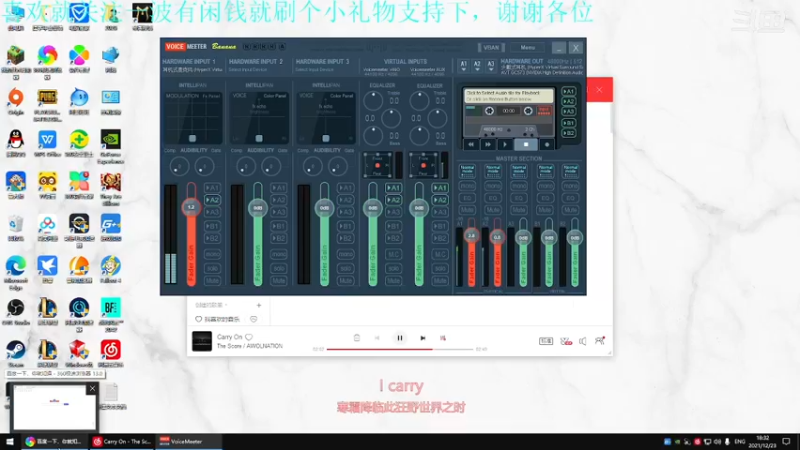The image size is (800, 450).
Task: Go to previous track in music player
Action: [377, 338]
